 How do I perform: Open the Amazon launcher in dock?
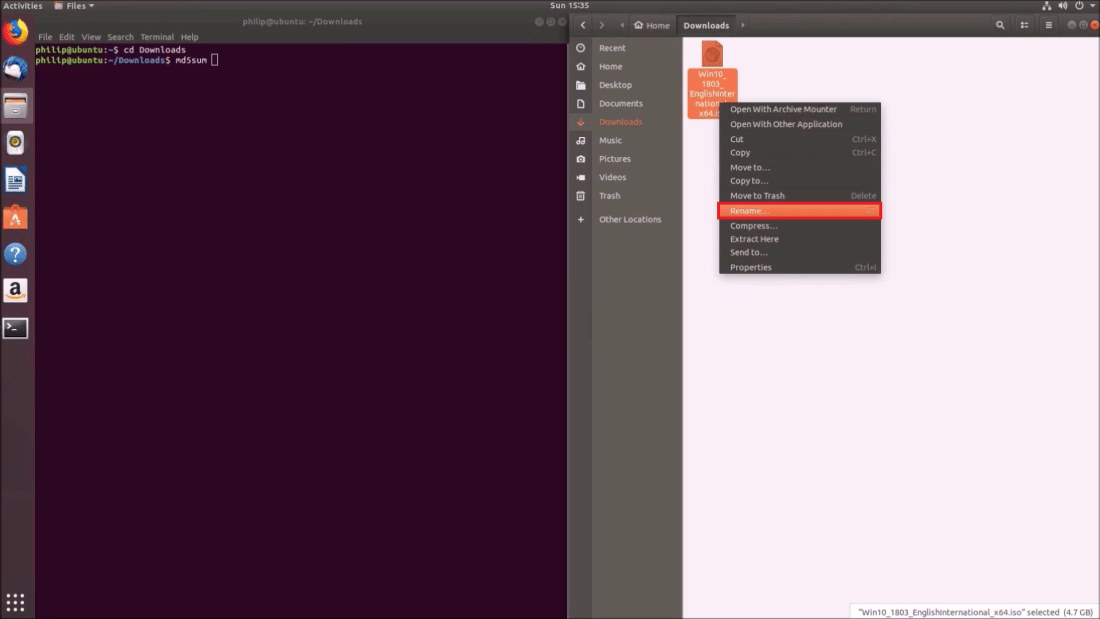15,291
